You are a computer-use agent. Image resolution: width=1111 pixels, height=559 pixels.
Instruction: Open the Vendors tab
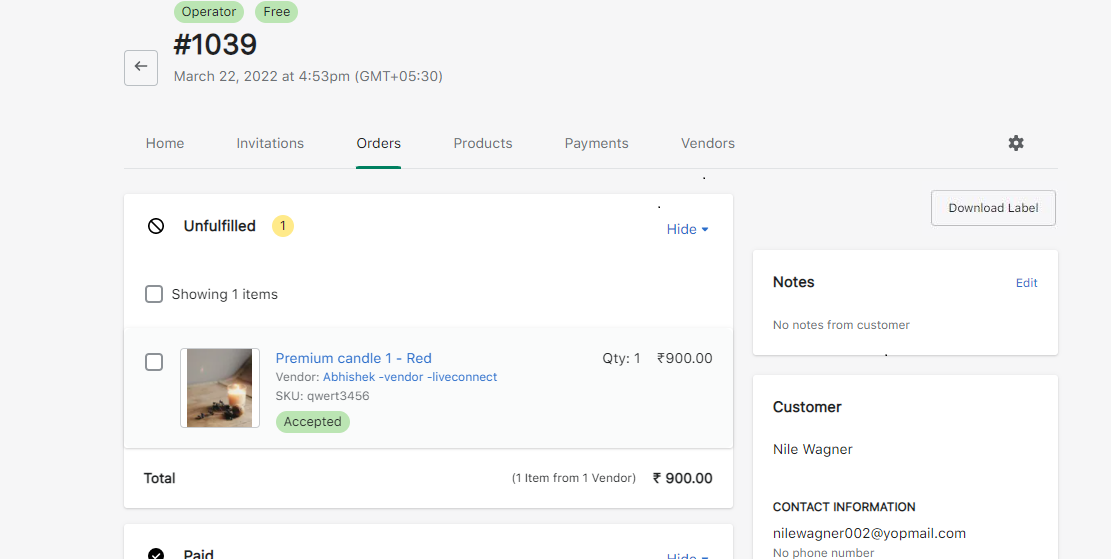click(x=708, y=143)
